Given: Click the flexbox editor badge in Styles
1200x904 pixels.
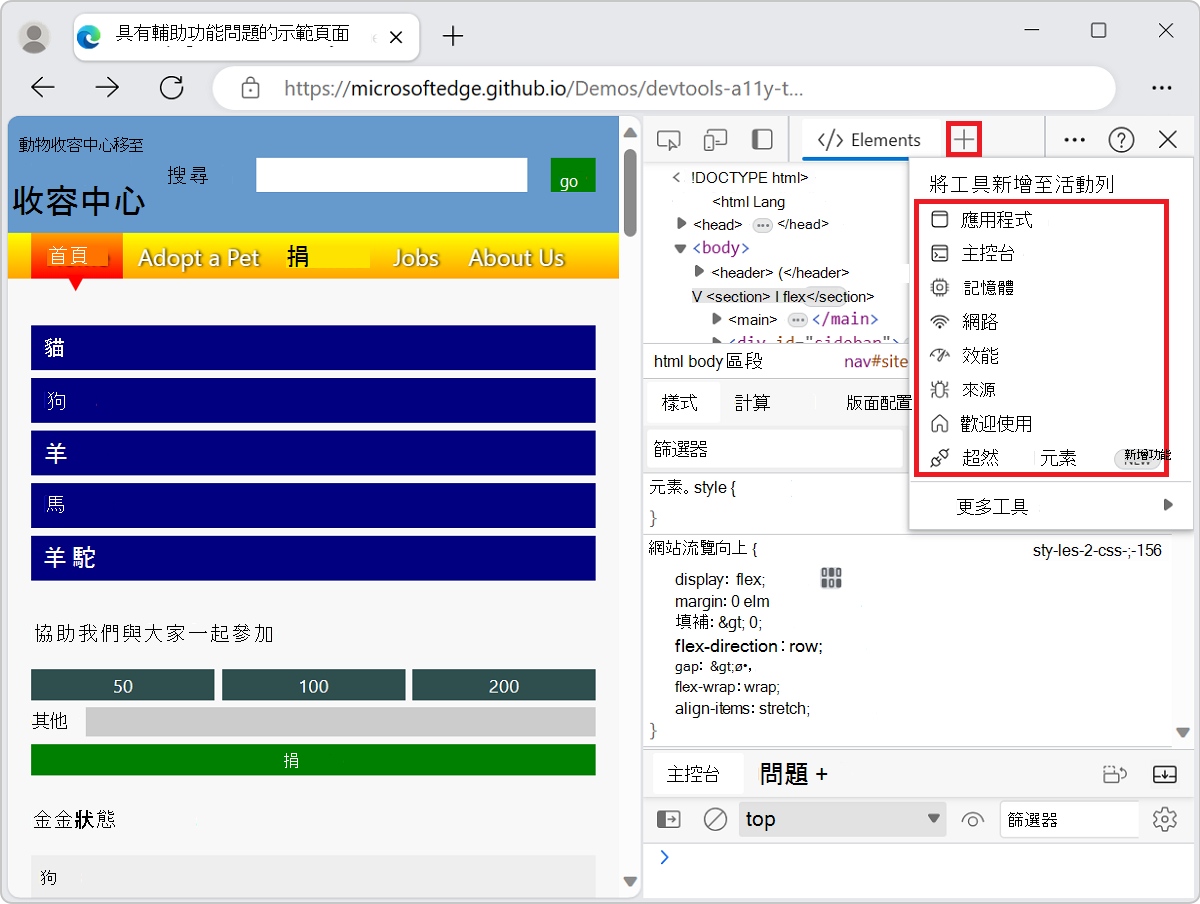Looking at the screenshot, I should pyautogui.click(x=830, y=577).
